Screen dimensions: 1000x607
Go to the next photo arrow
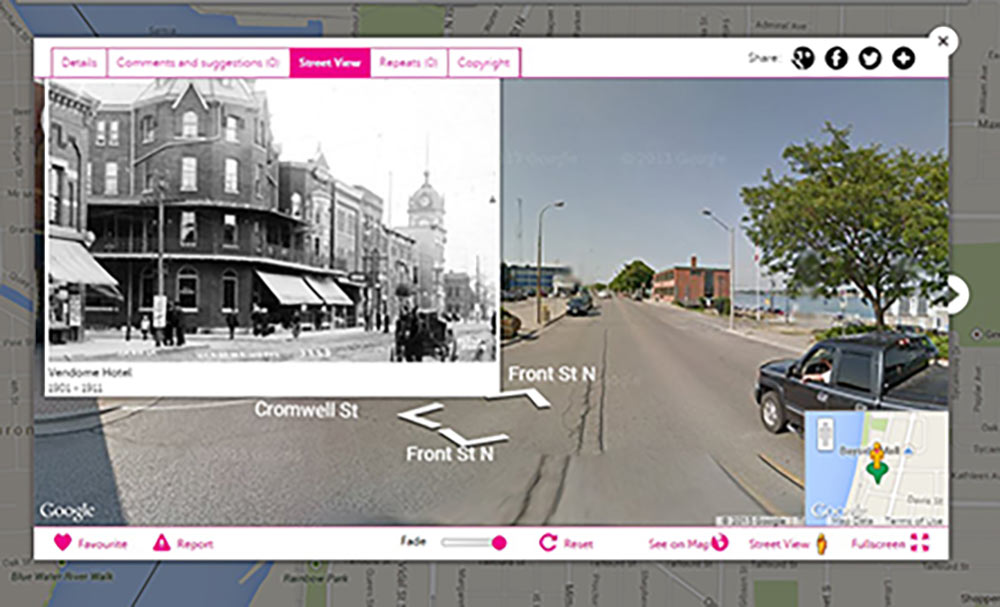[955, 295]
